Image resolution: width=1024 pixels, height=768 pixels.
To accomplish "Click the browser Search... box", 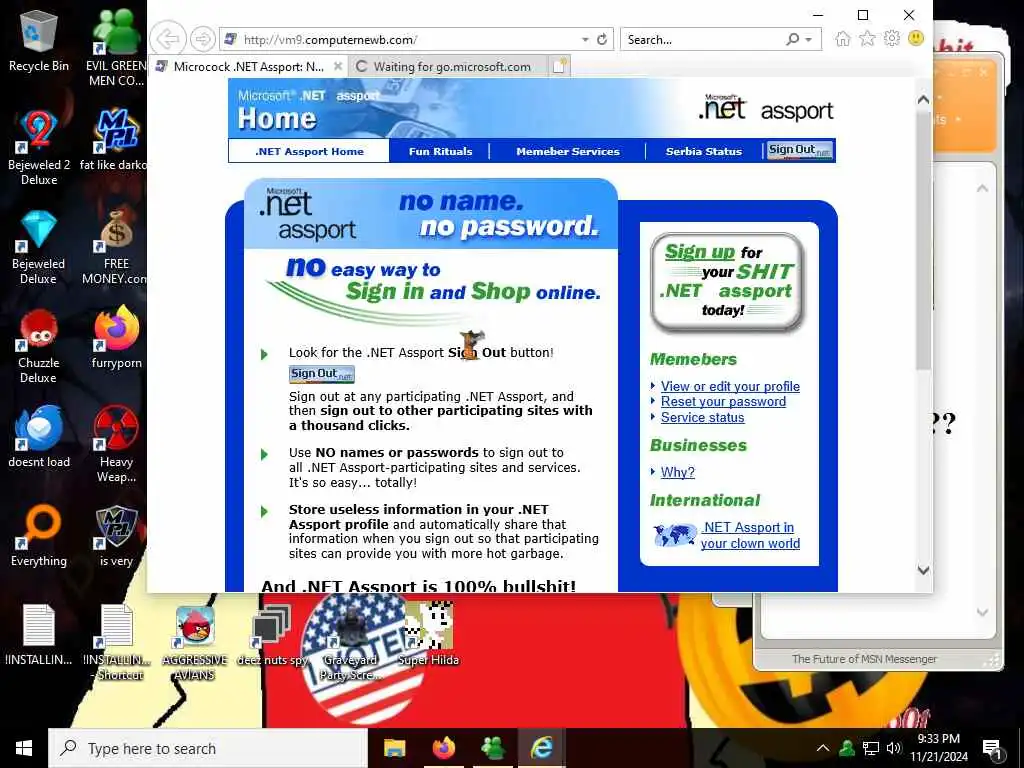I will tap(702, 40).
